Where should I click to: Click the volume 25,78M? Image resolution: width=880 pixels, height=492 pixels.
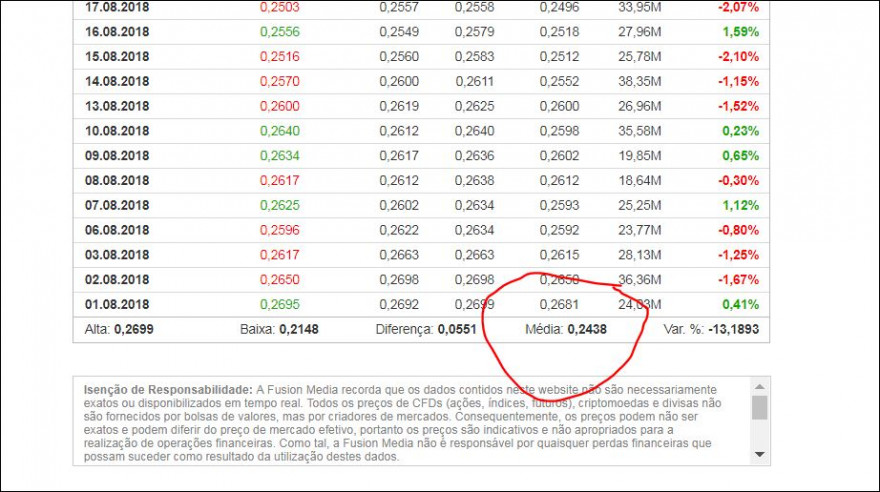[640, 57]
